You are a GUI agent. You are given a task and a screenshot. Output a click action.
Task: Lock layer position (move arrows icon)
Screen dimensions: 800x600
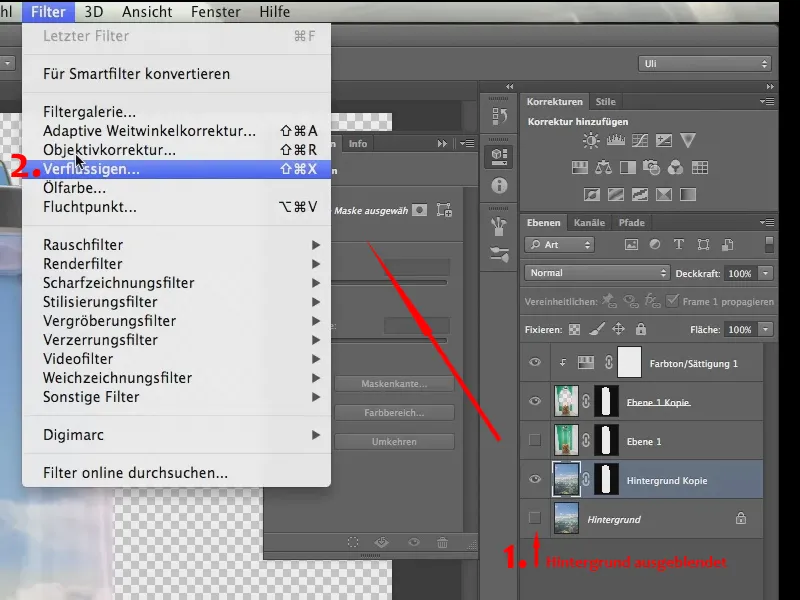[x=618, y=329]
